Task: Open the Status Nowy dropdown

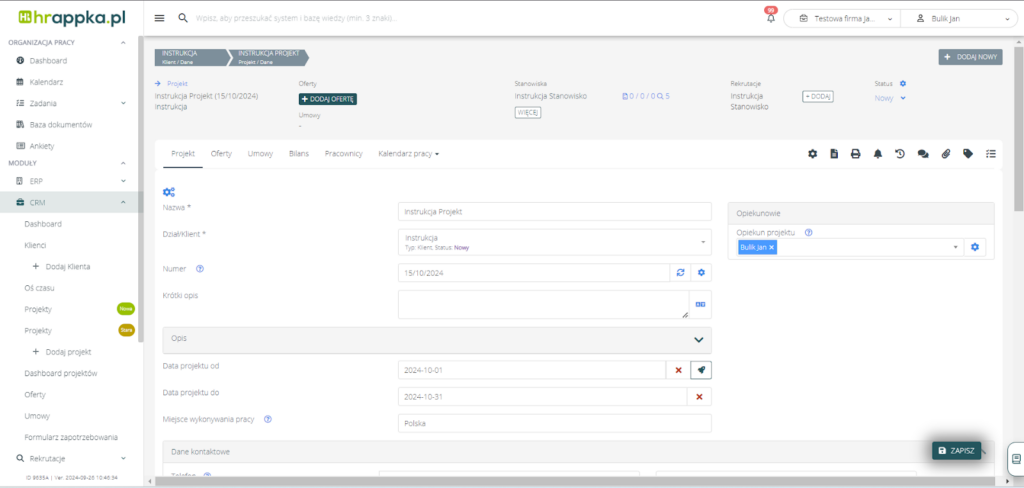Action: click(x=890, y=98)
